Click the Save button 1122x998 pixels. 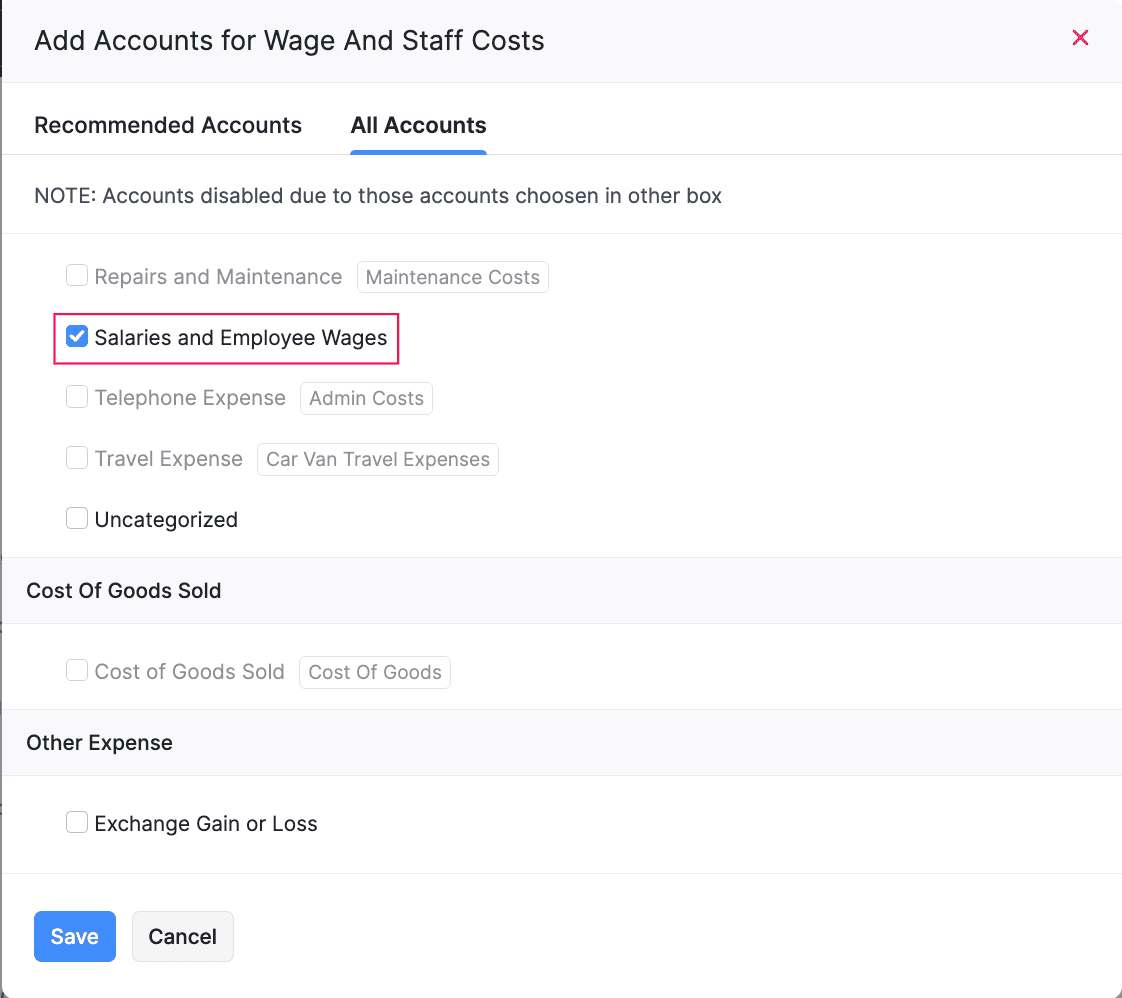(75, 936)
